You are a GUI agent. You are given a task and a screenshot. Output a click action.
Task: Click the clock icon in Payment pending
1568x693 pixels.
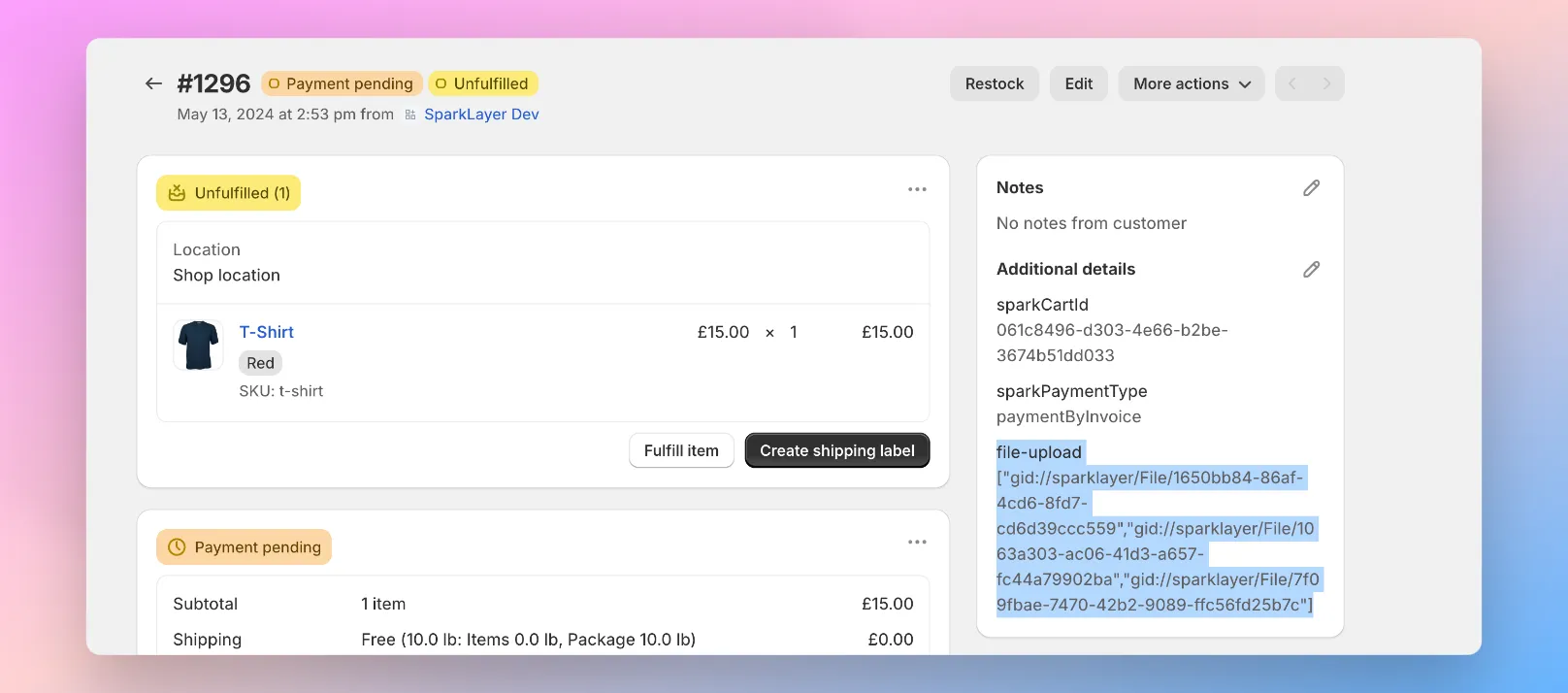pos(177,547)
